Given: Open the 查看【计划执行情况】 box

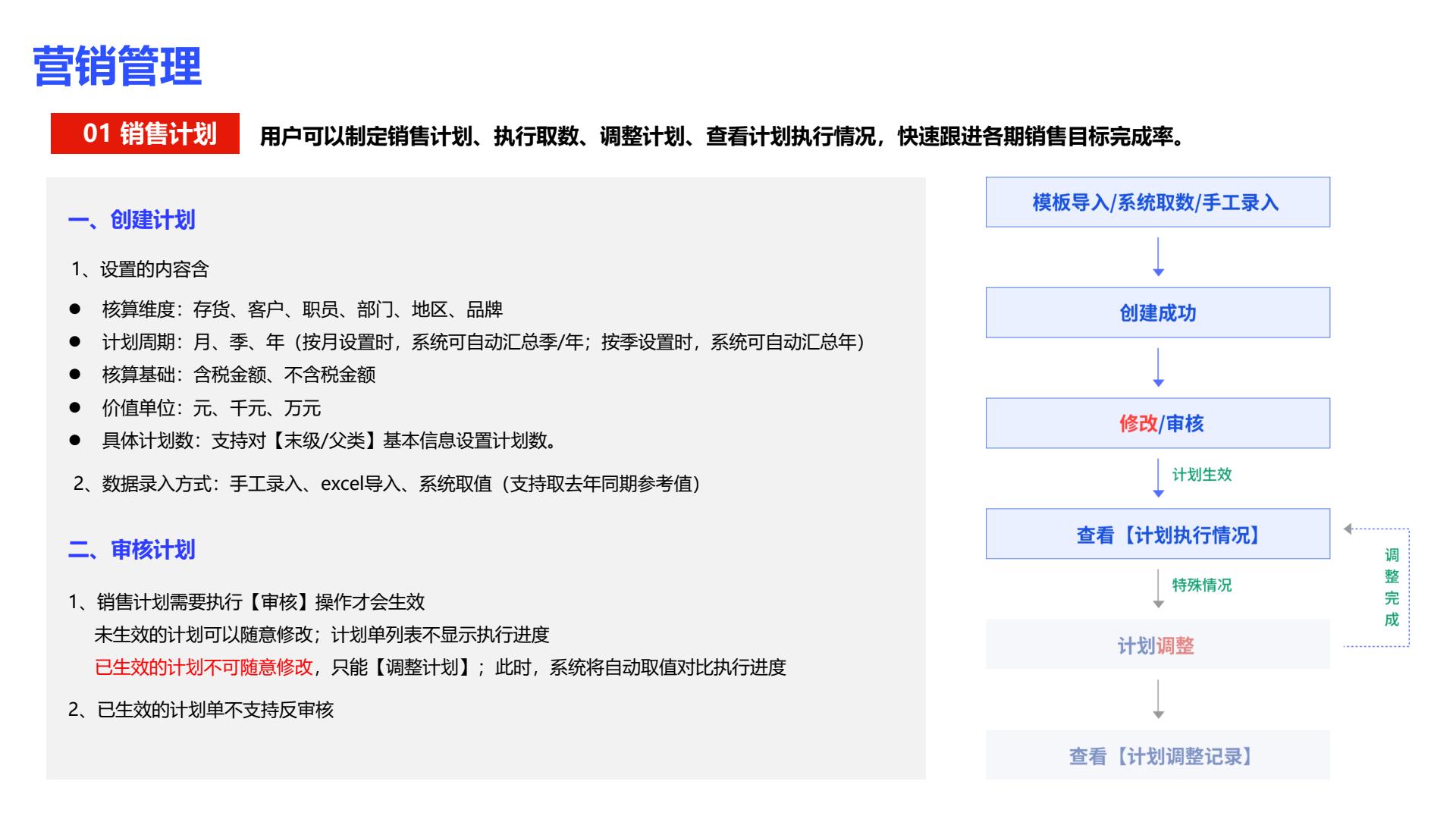Looking at the screenshot, I should 1157,534.
